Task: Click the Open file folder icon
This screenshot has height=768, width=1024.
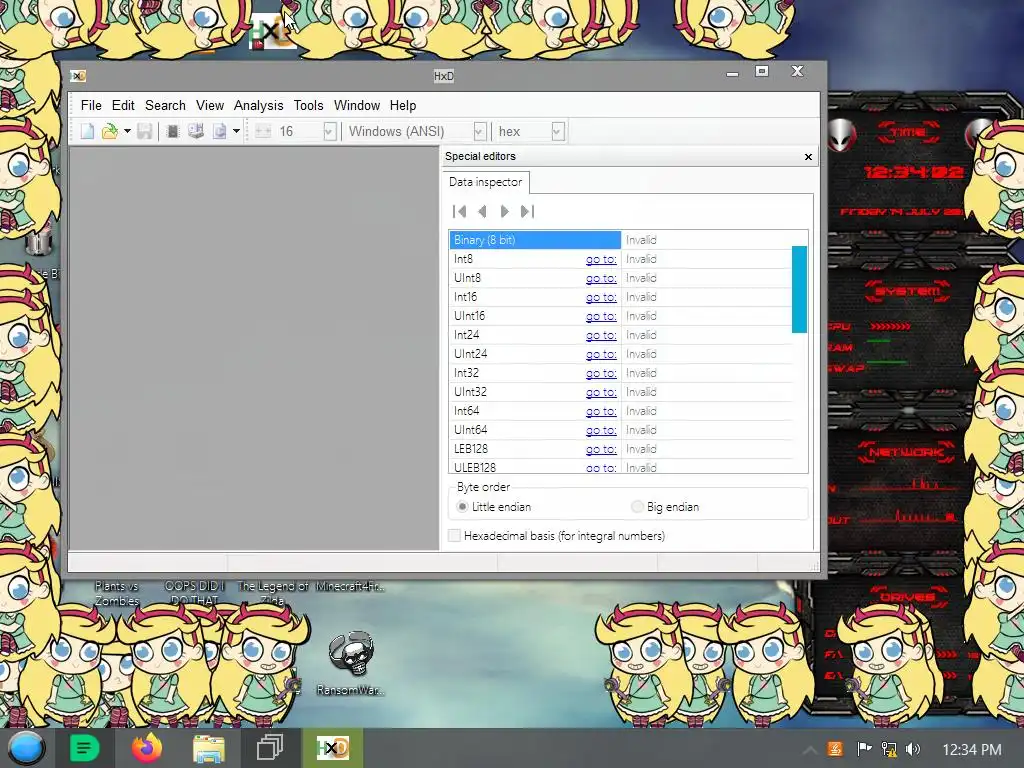Action: pos(110,131)
